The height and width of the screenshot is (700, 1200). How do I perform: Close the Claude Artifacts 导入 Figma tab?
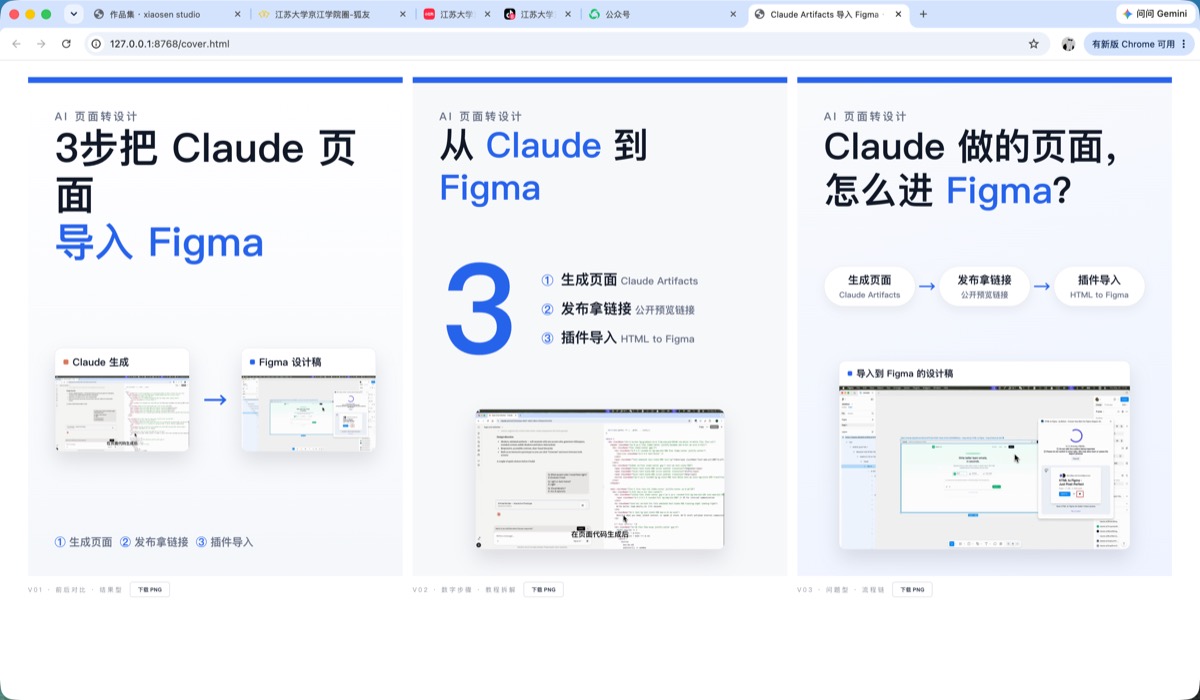tap(898, 15)
